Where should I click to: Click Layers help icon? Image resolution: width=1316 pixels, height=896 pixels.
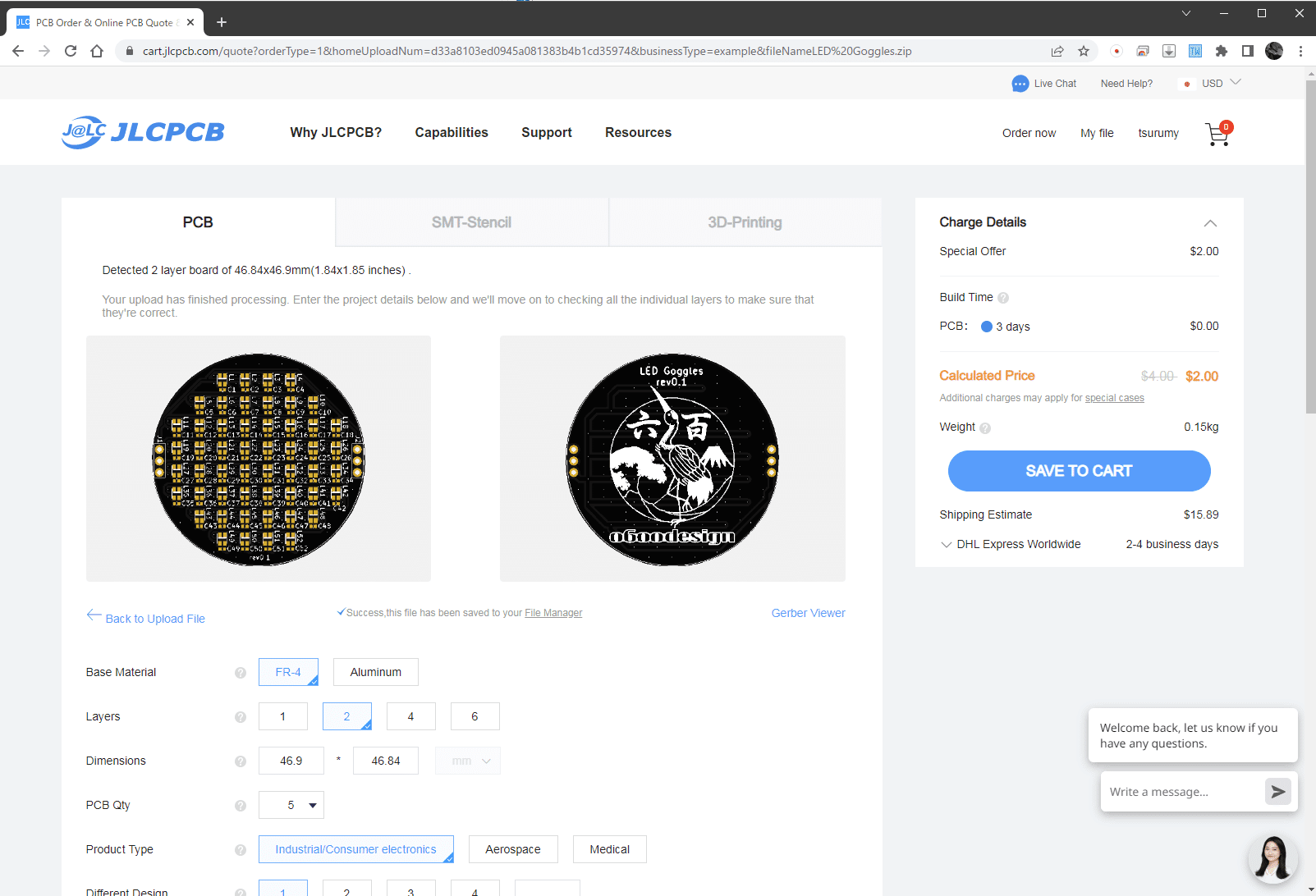click(x=241, y=717)
